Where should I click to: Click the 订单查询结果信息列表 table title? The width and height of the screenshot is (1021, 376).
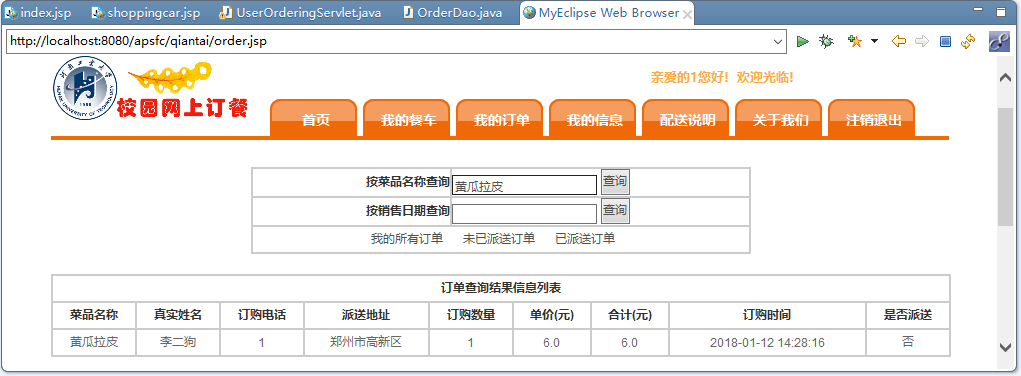pyautogui.click(x=501, y=287)
